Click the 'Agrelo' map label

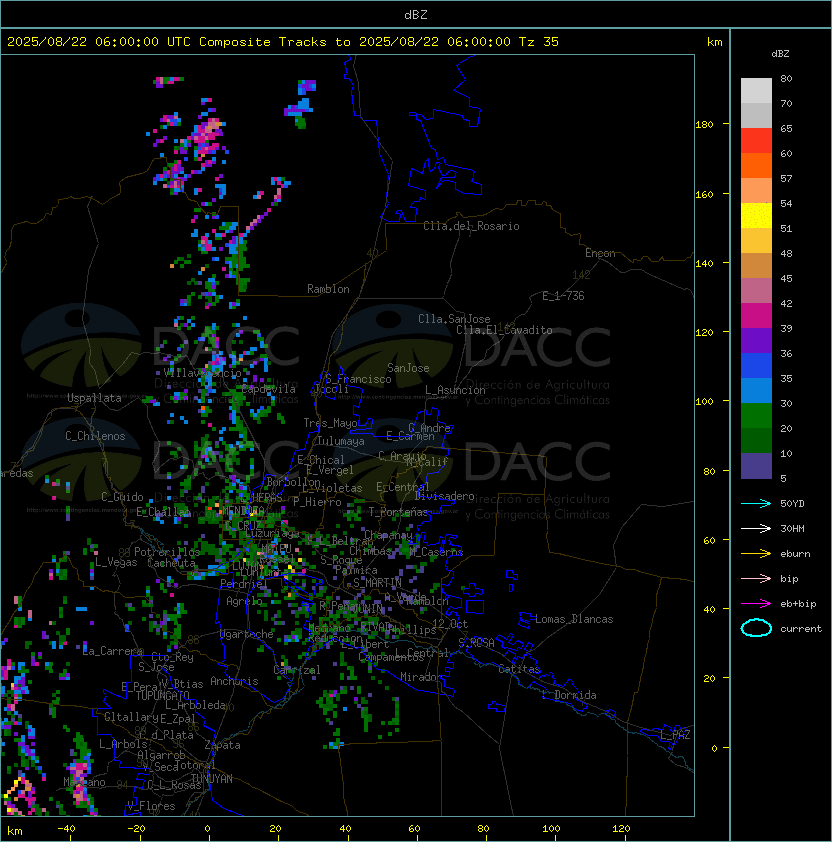click(244, 601)
